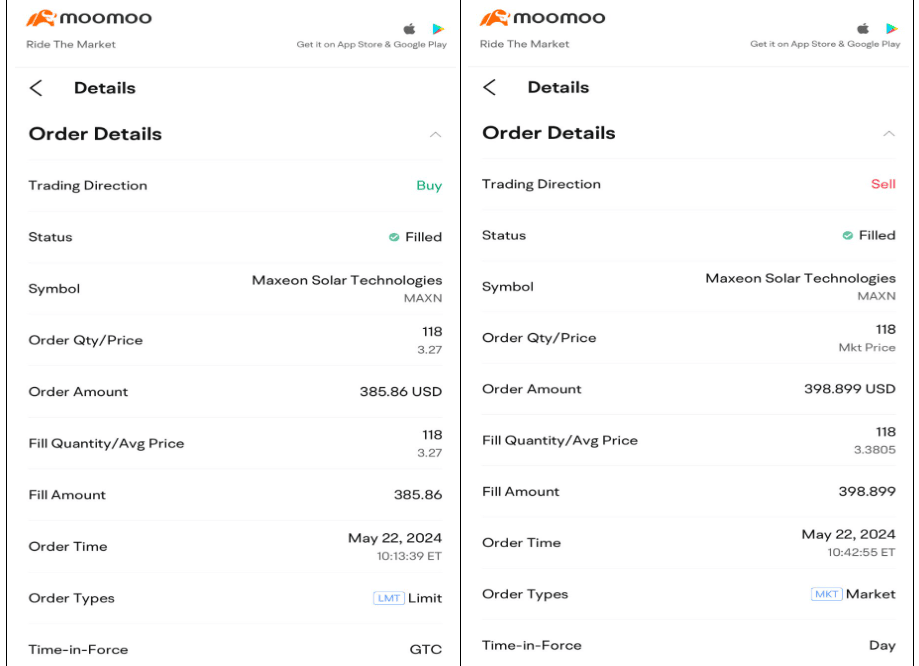Click the LMT badge beside Limit order type

(389, 598)
